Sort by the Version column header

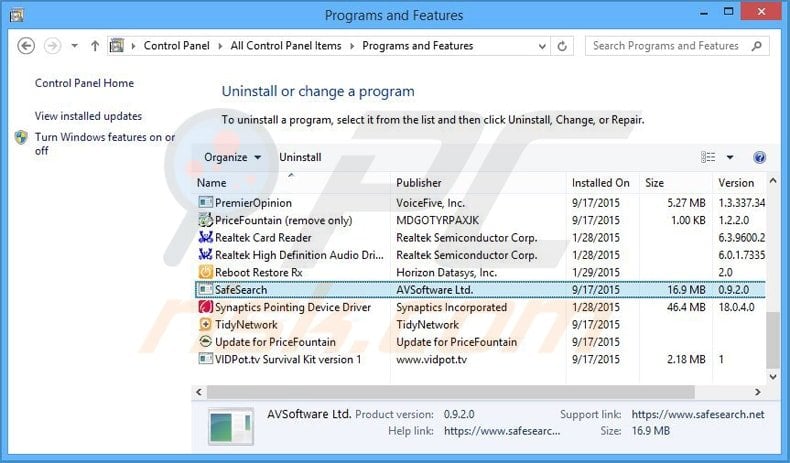[x=739, y=182]
